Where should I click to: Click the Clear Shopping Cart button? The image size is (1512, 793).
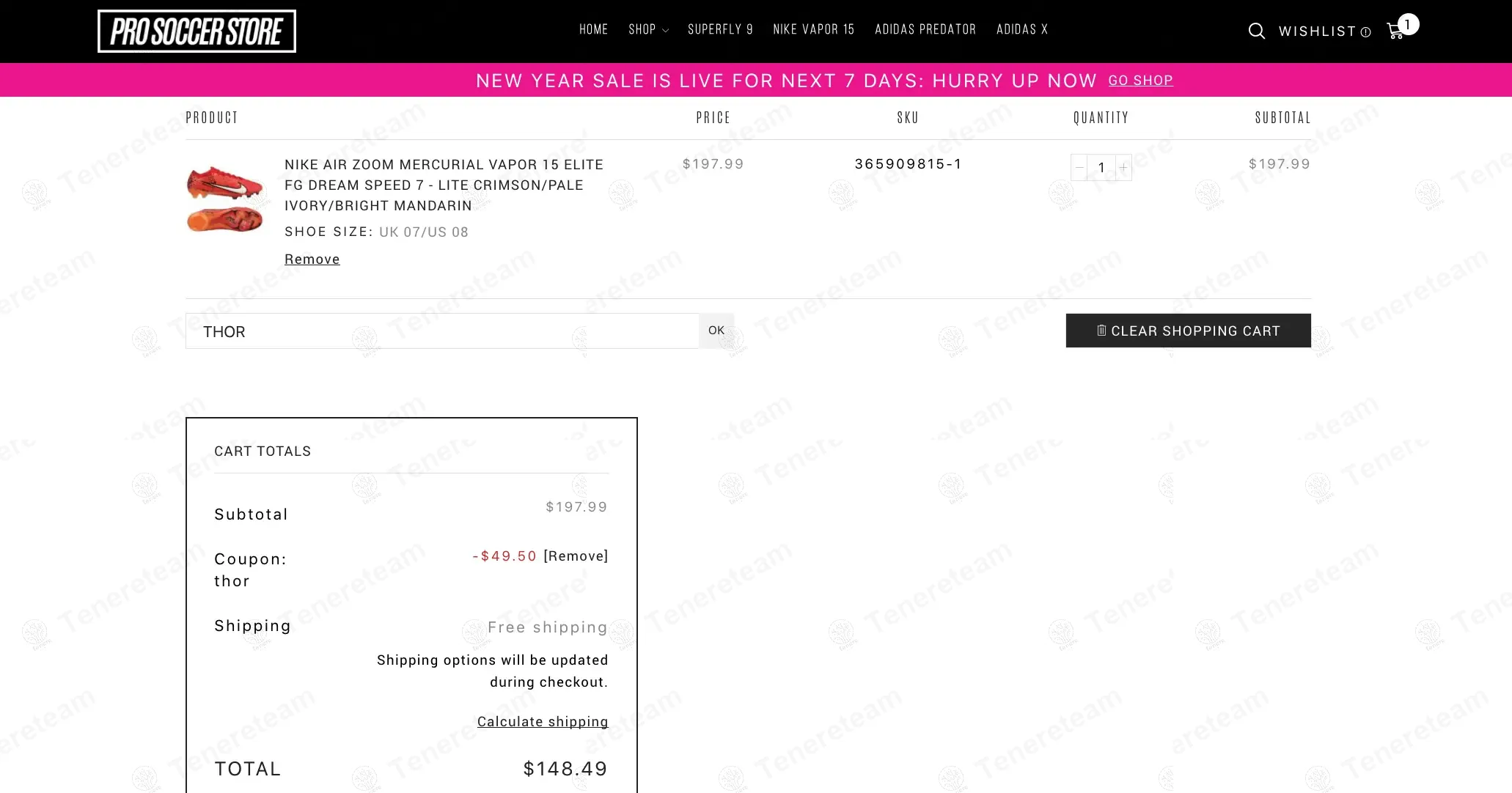[1188, 331]
